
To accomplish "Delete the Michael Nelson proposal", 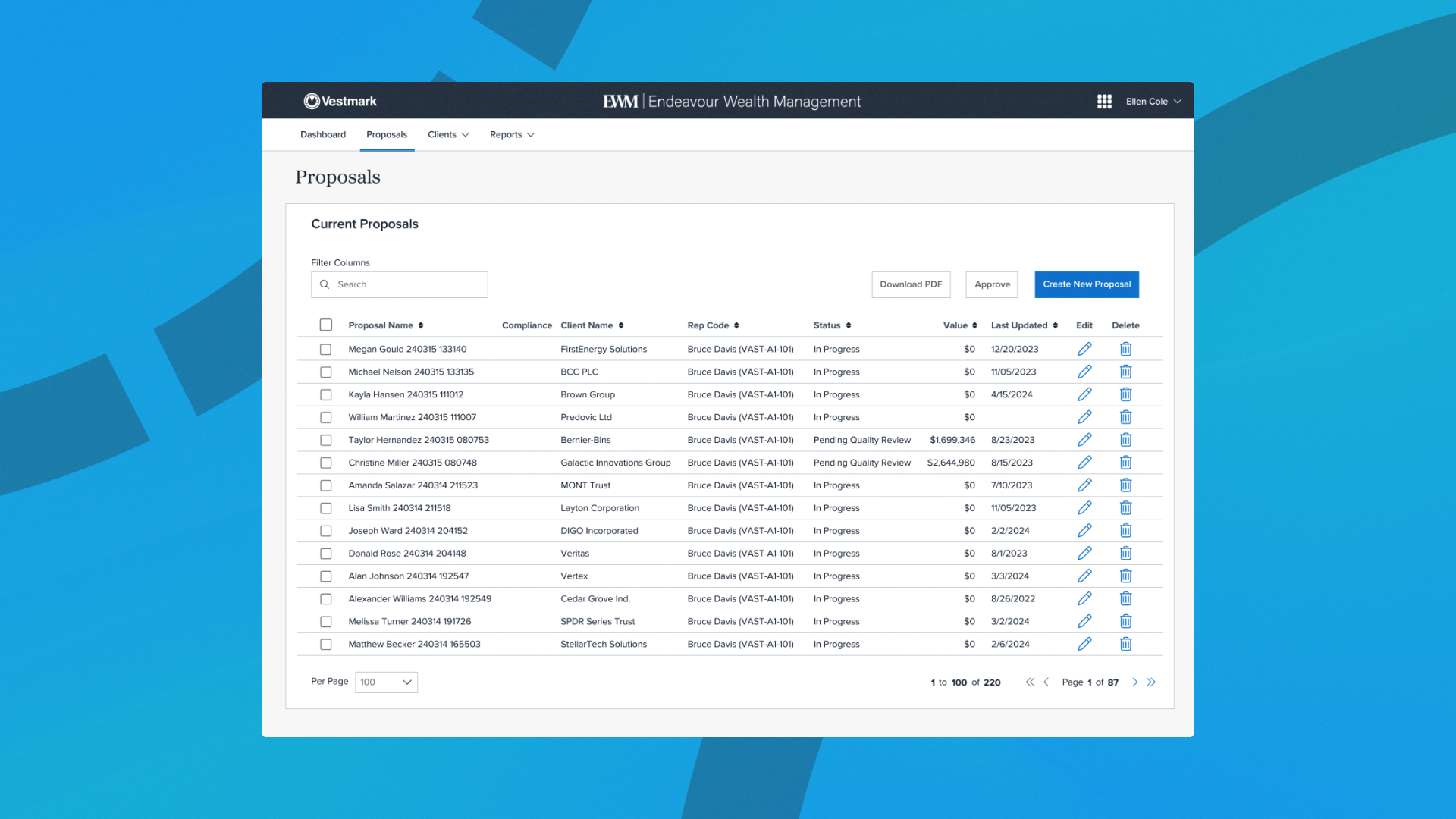I will click(1125, 372).
